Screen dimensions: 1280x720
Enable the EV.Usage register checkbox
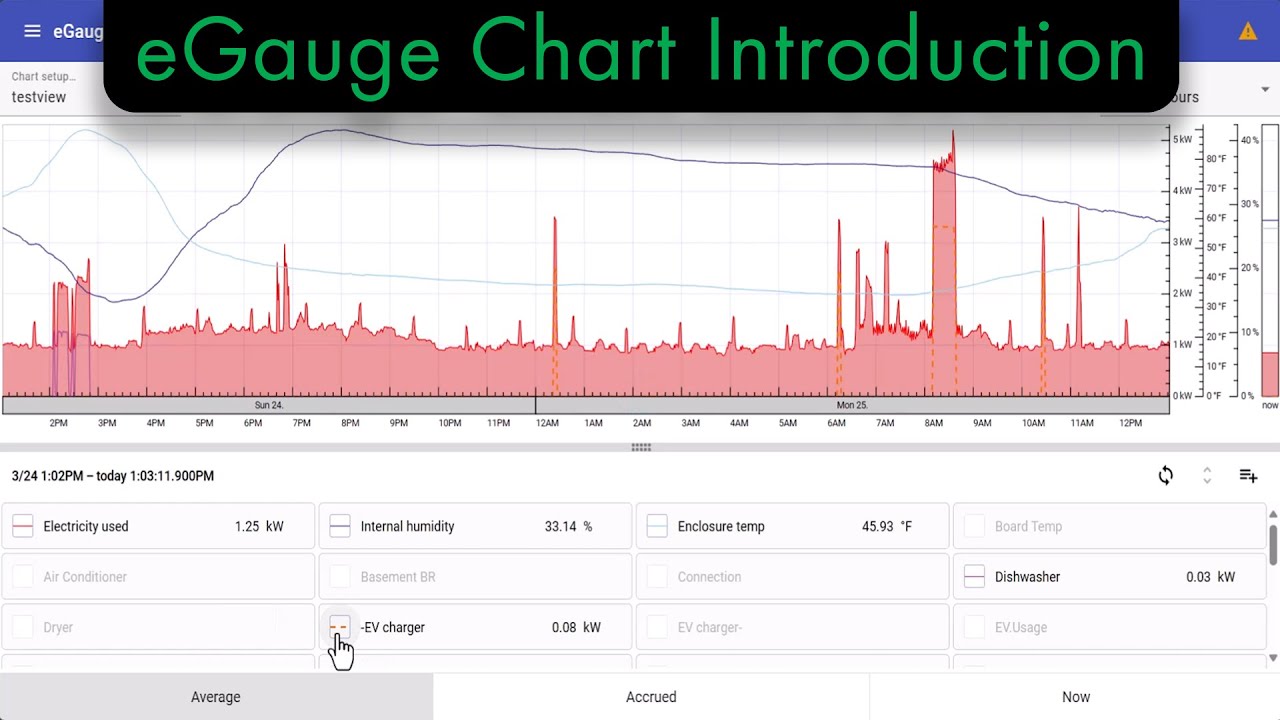coord(974,627)
